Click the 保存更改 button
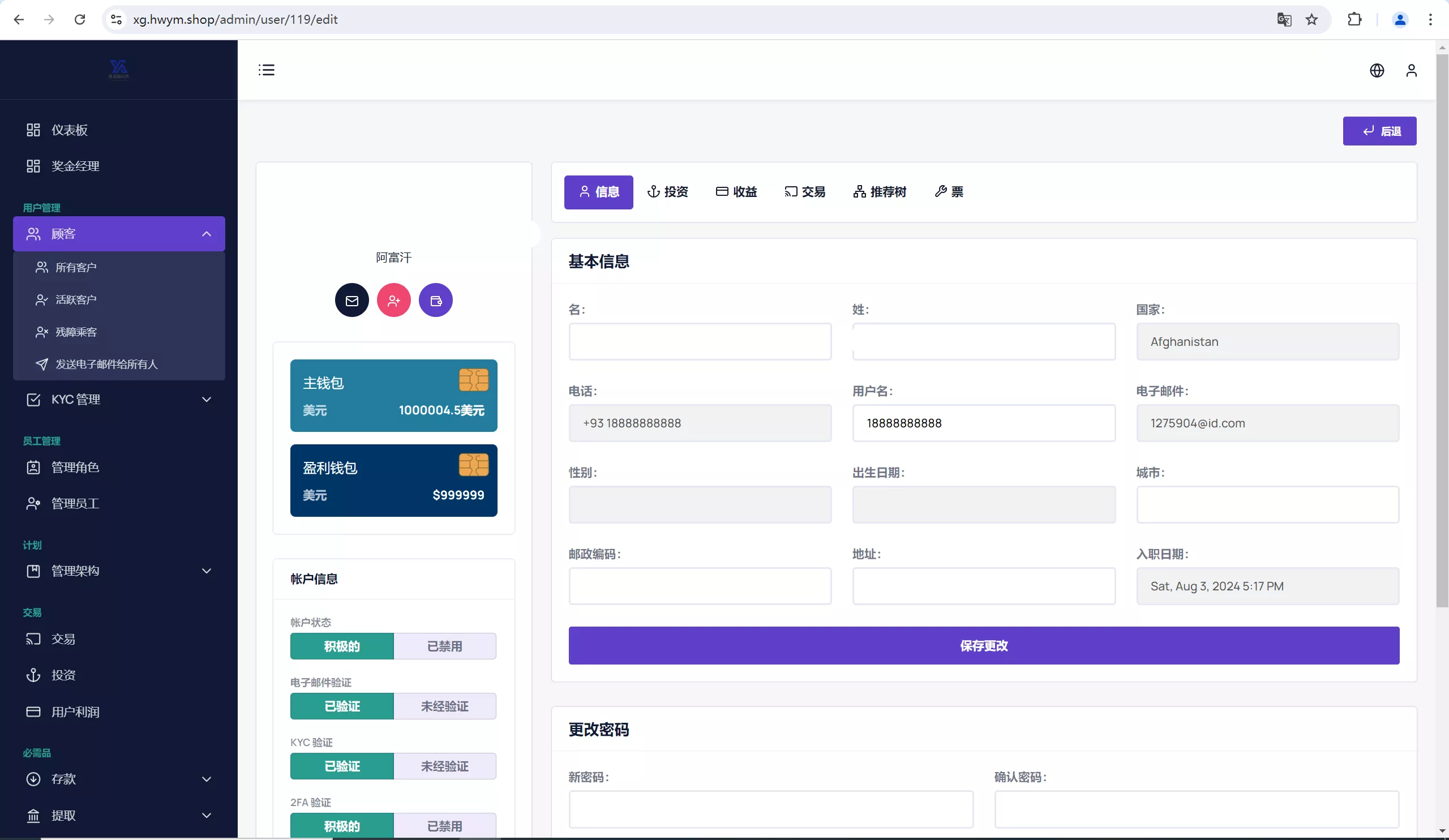 click(983, 646)
